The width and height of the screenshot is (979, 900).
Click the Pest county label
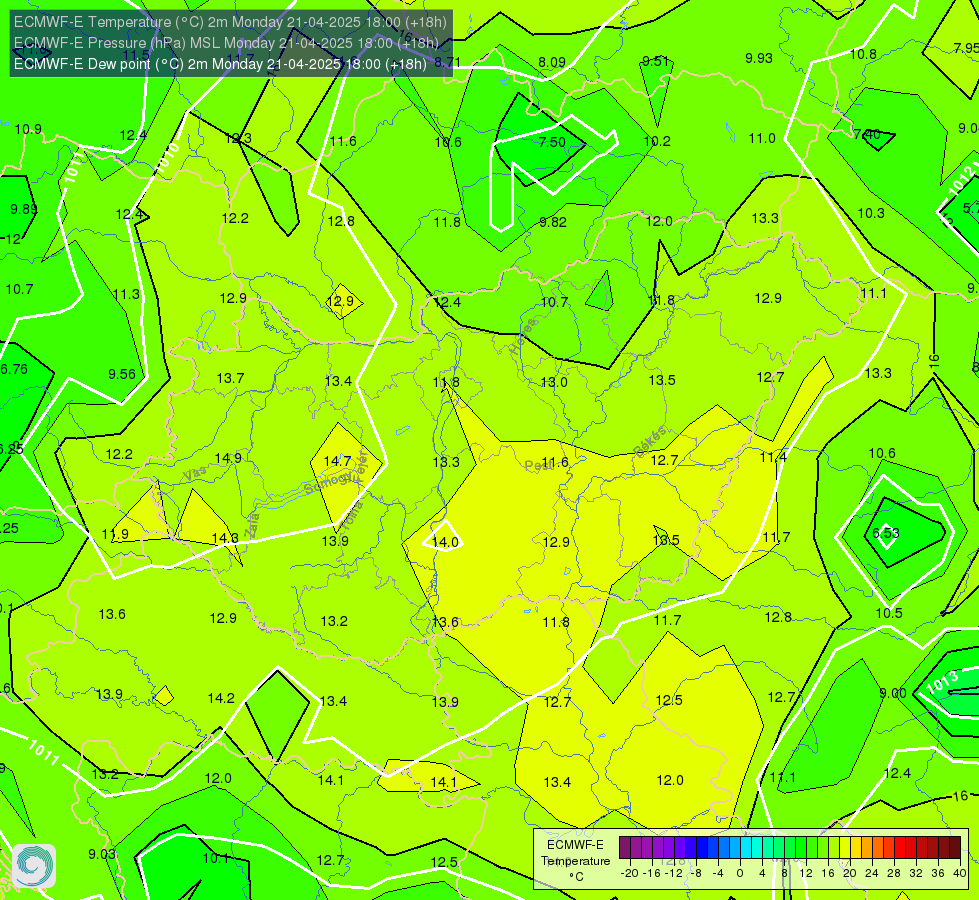click(x=537, y=465)
